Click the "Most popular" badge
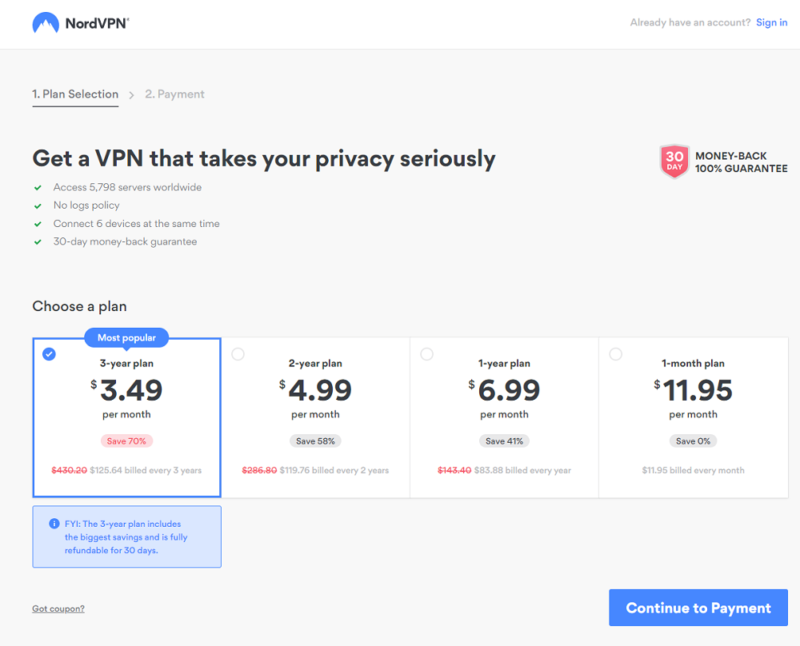This screenshot has width=800, height=646. (126, 337)
